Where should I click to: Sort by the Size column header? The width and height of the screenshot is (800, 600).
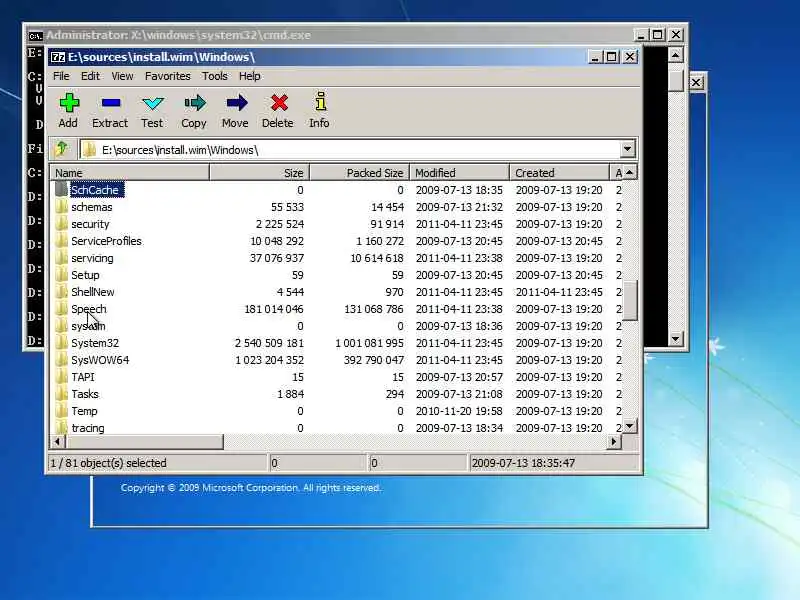pyautogui.click(x=259, y=172)
